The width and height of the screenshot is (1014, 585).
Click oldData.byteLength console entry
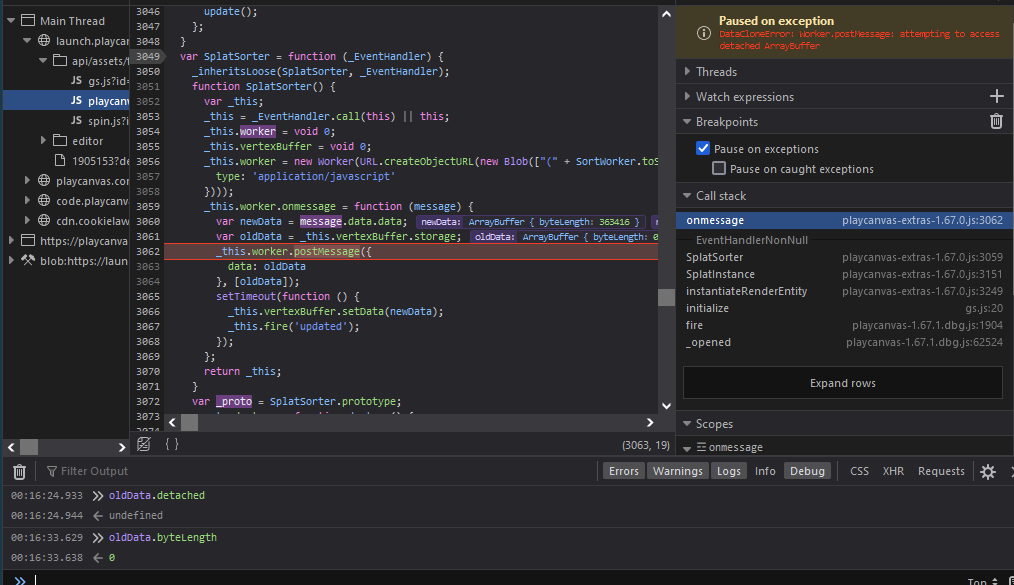point(162,537)
